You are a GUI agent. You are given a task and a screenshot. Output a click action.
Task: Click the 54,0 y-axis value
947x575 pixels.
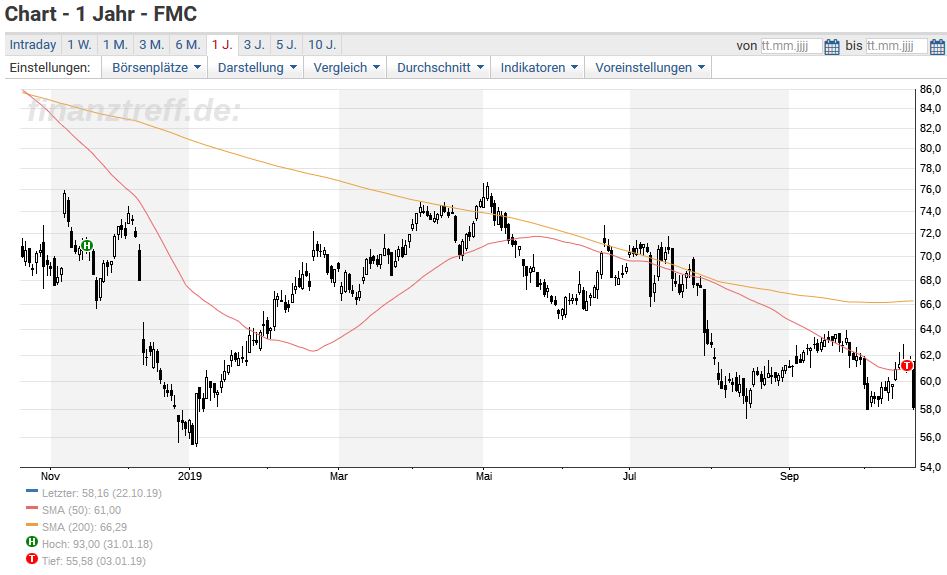coord(930,467)
